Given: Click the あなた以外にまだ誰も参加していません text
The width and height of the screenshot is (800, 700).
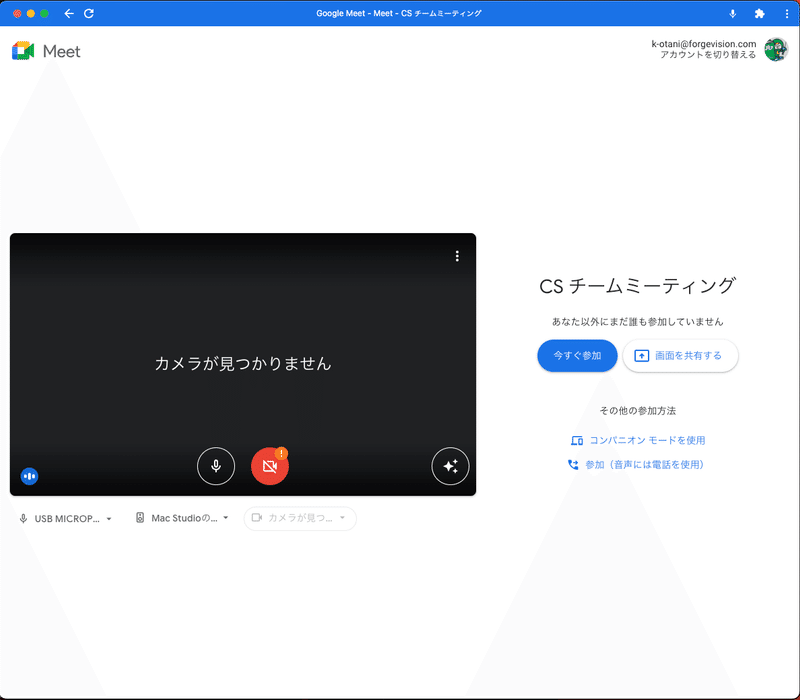Looking at the screenshot, I should click(638, 321).
